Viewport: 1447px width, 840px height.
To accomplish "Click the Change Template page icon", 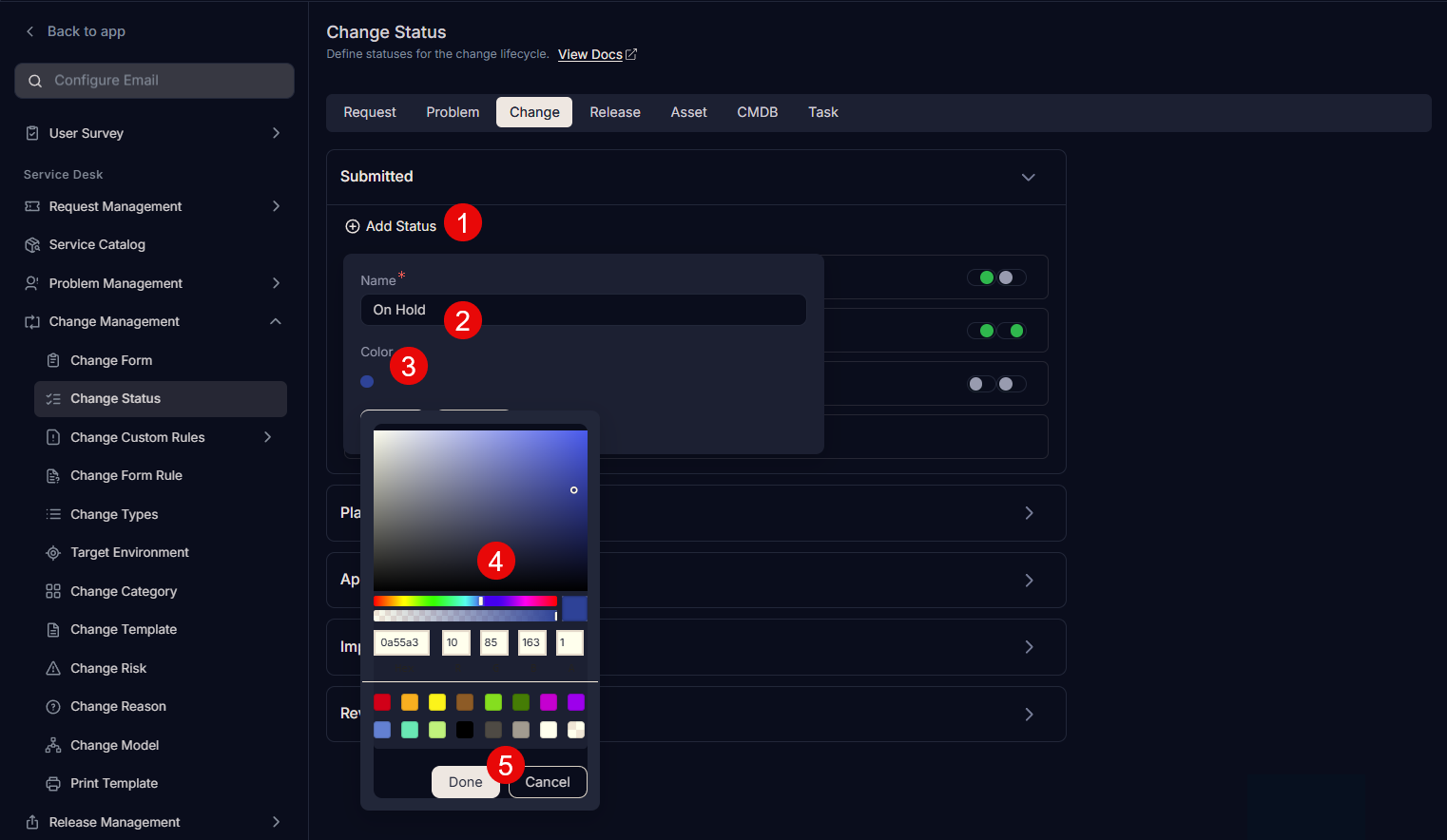I will [x=53, y=630].
